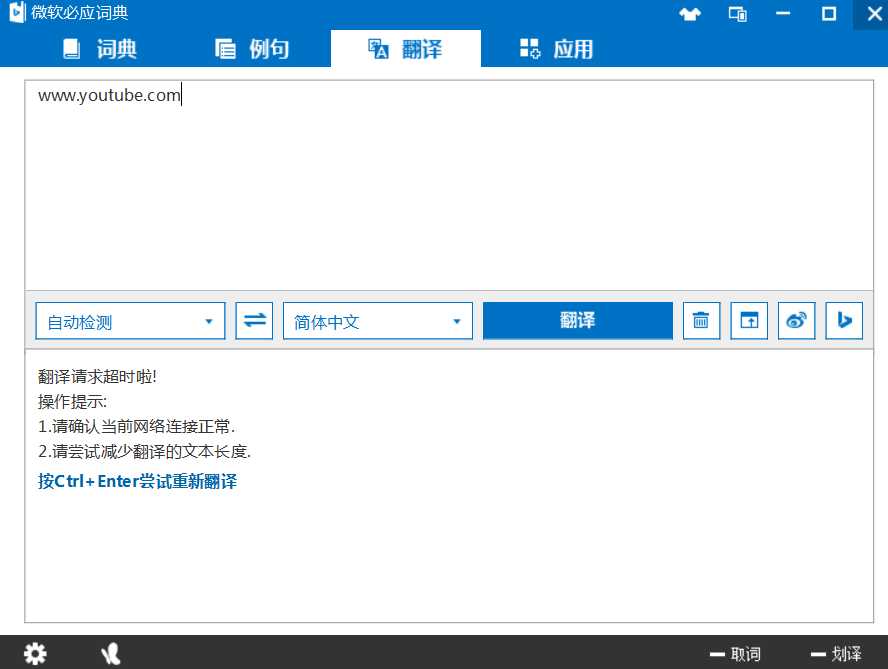Click the pop-out window icon
Image resolution: width=888 pixels, height=669 pixels.
(749, 321)
